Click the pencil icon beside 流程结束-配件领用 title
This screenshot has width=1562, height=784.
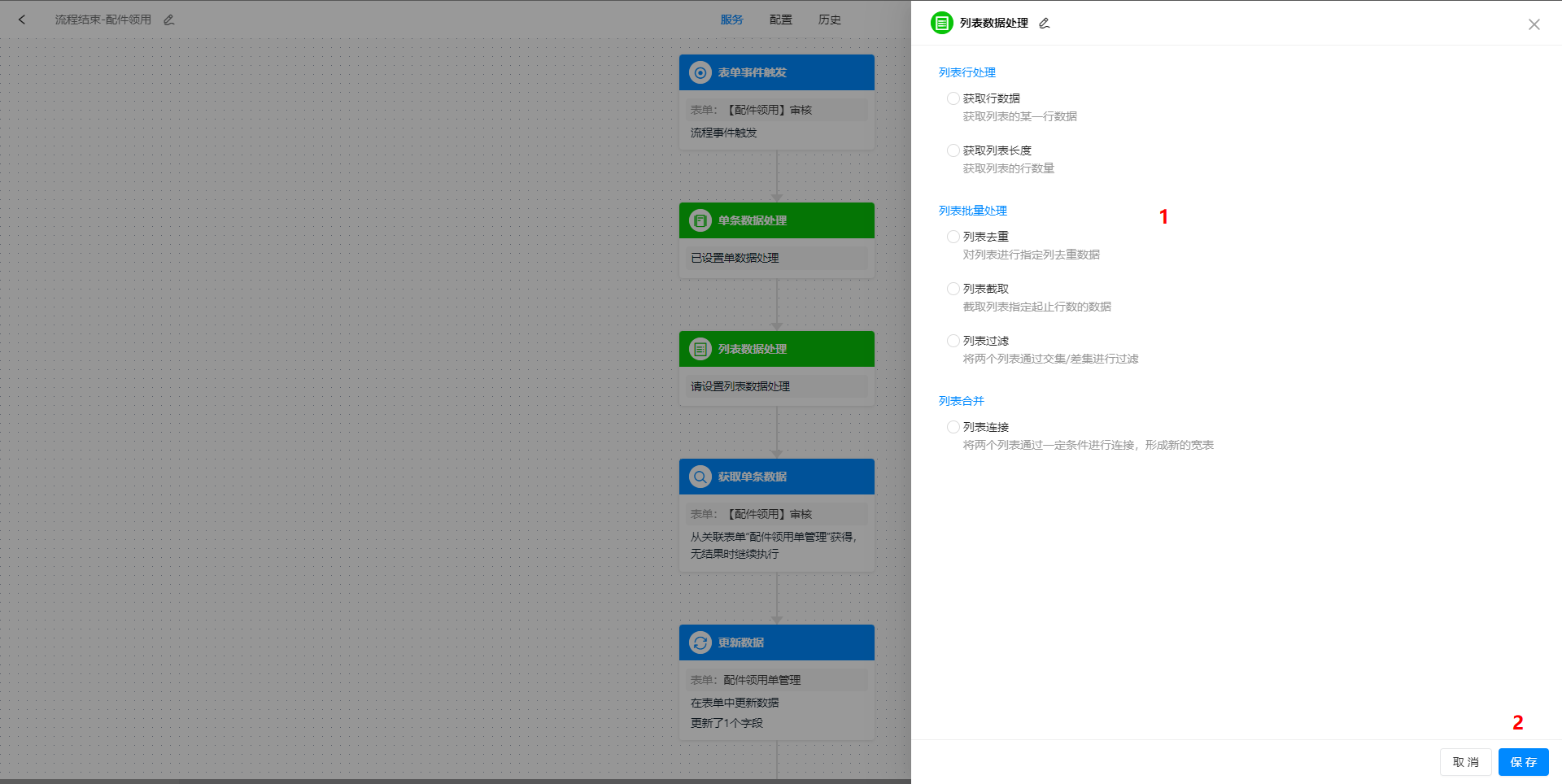(168, 20)
